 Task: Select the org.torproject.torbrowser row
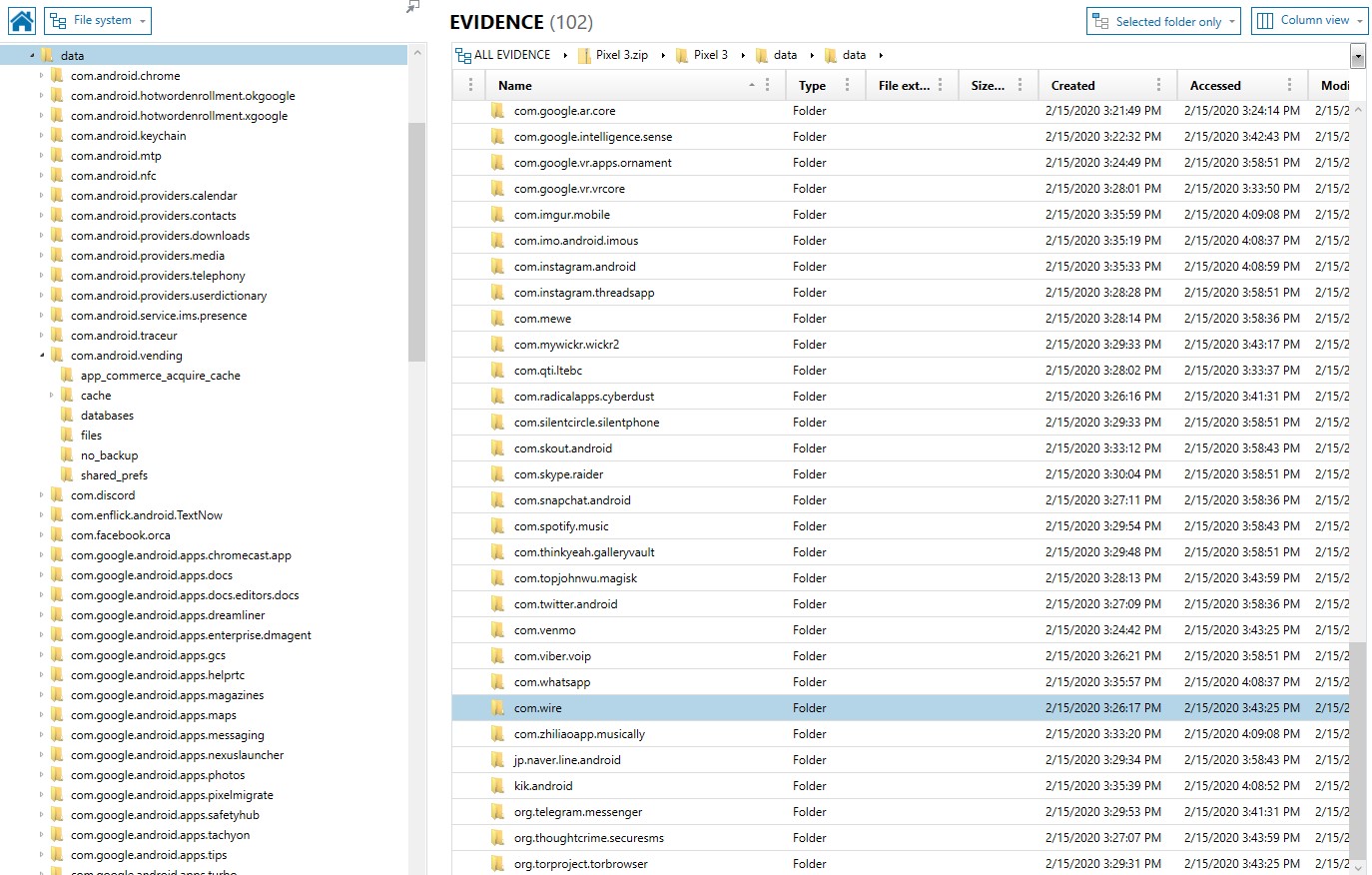click(x=901, y=864)
